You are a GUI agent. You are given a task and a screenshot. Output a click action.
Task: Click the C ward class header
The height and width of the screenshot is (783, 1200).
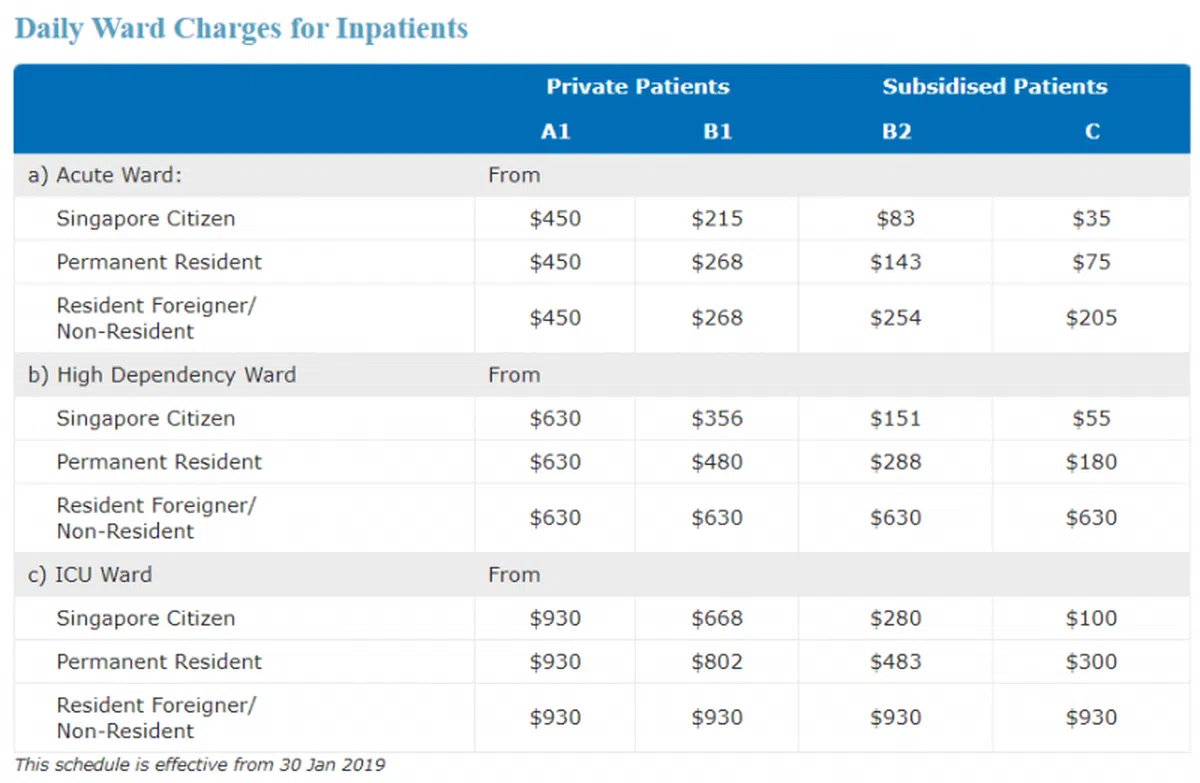[x=1092, y=132]
